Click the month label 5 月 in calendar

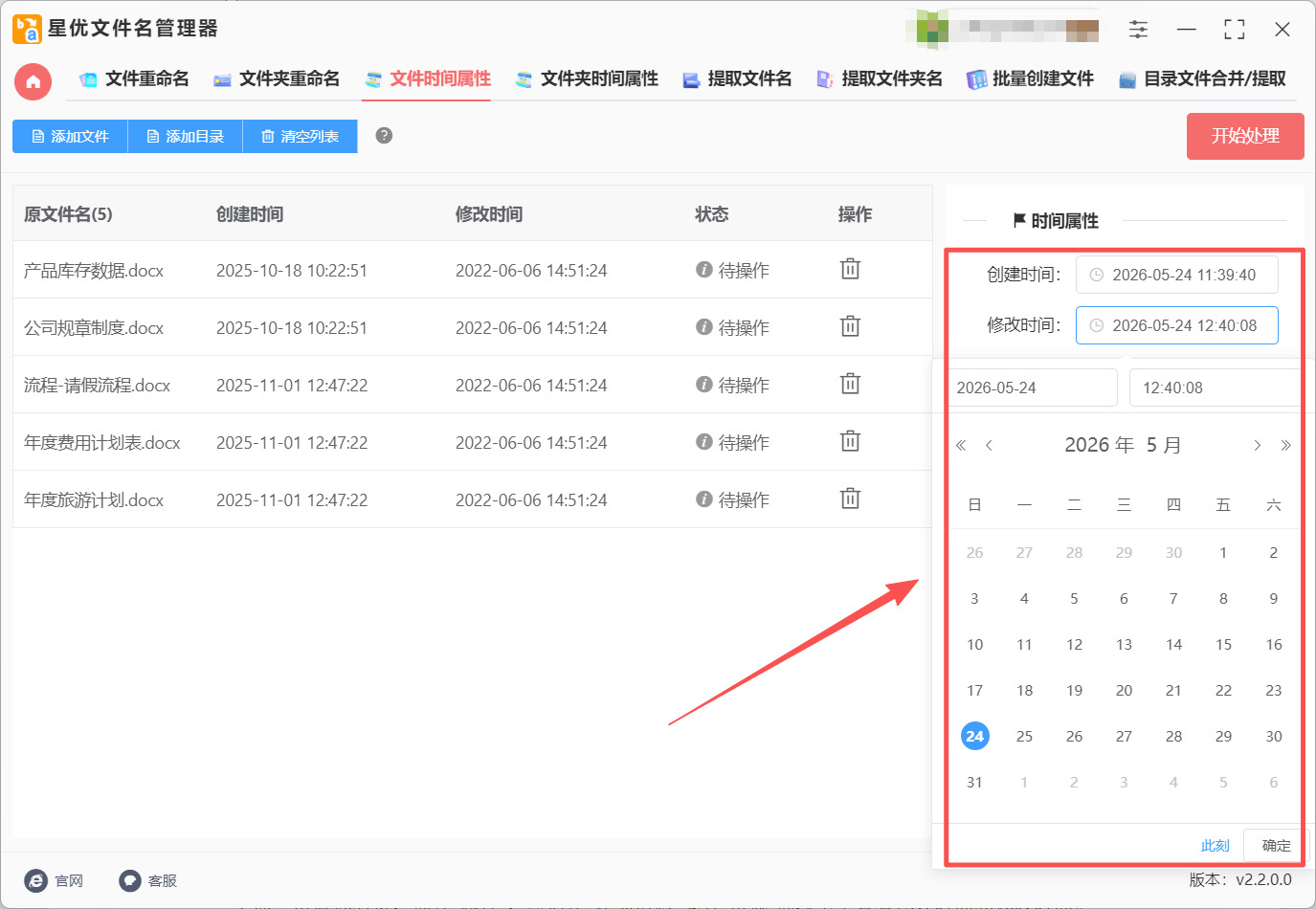tap(1163, 445)
